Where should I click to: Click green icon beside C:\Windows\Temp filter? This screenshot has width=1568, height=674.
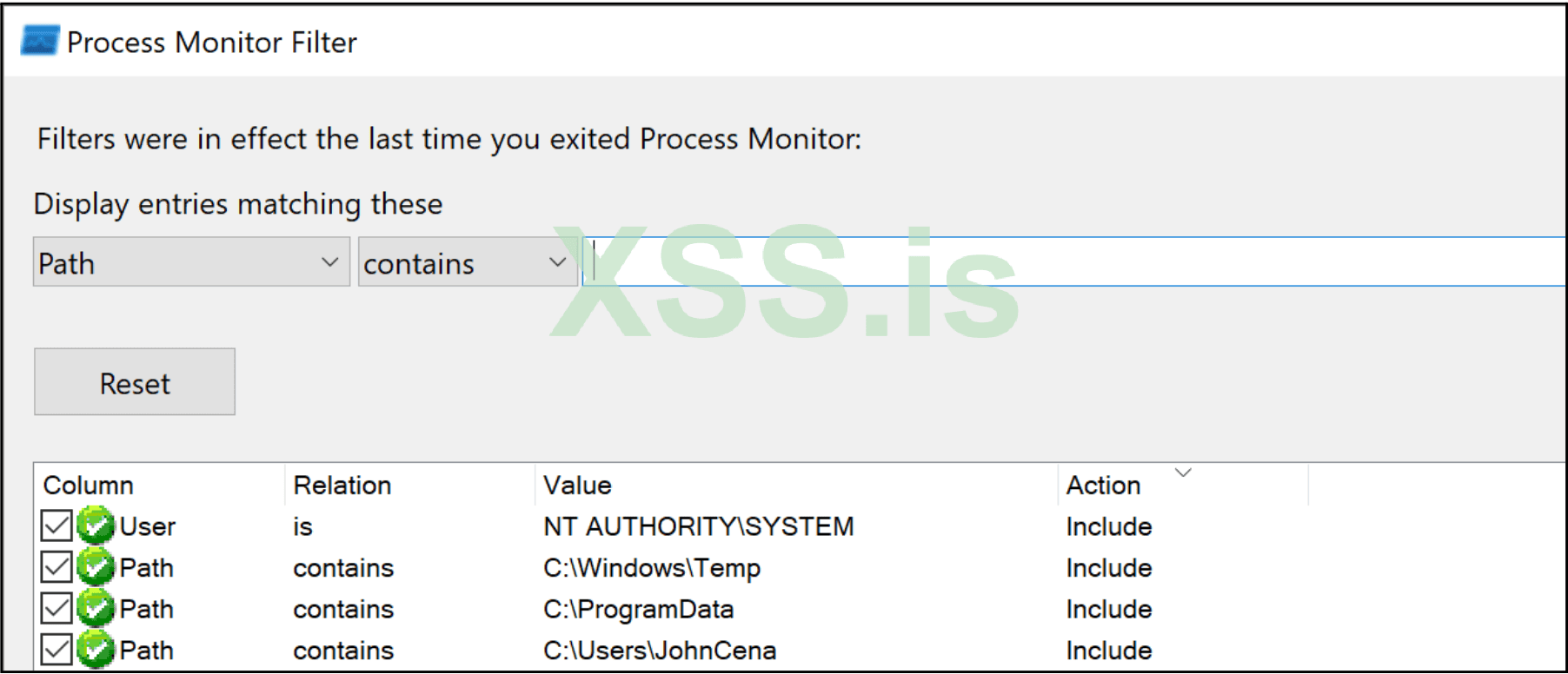tap(96, 567)
